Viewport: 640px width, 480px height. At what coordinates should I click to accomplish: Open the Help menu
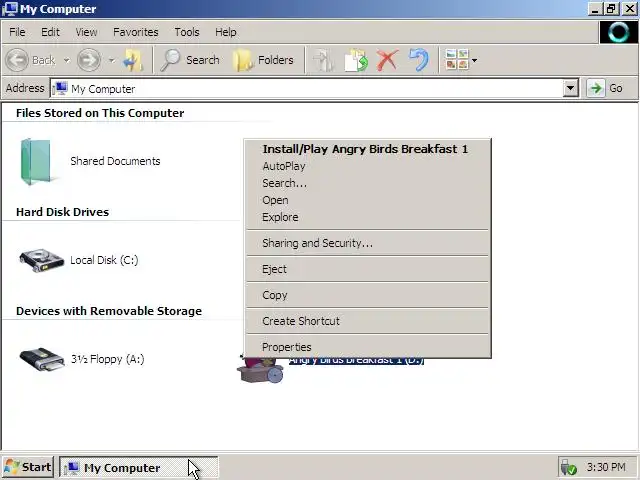[226, 32]
